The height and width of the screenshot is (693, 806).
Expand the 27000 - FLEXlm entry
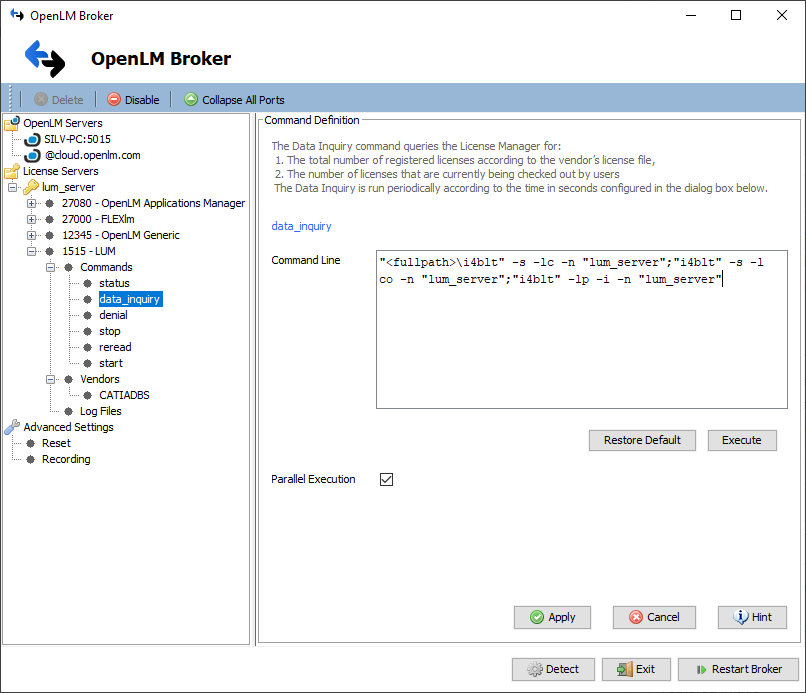[29, 219]
